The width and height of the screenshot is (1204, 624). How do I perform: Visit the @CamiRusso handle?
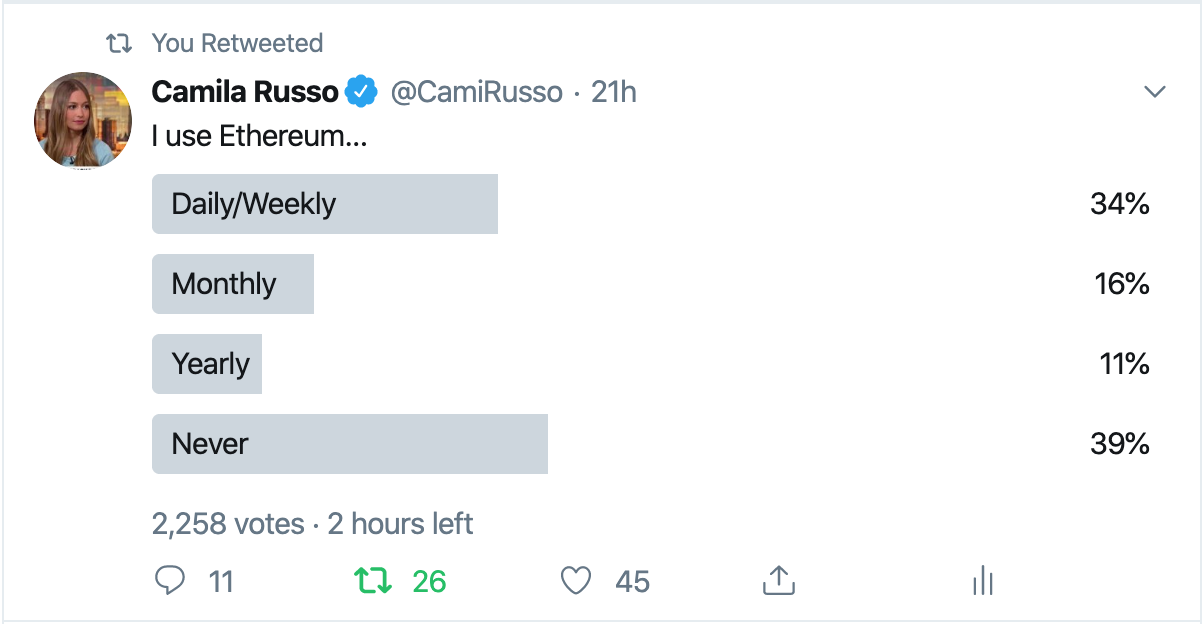(476, 93)
